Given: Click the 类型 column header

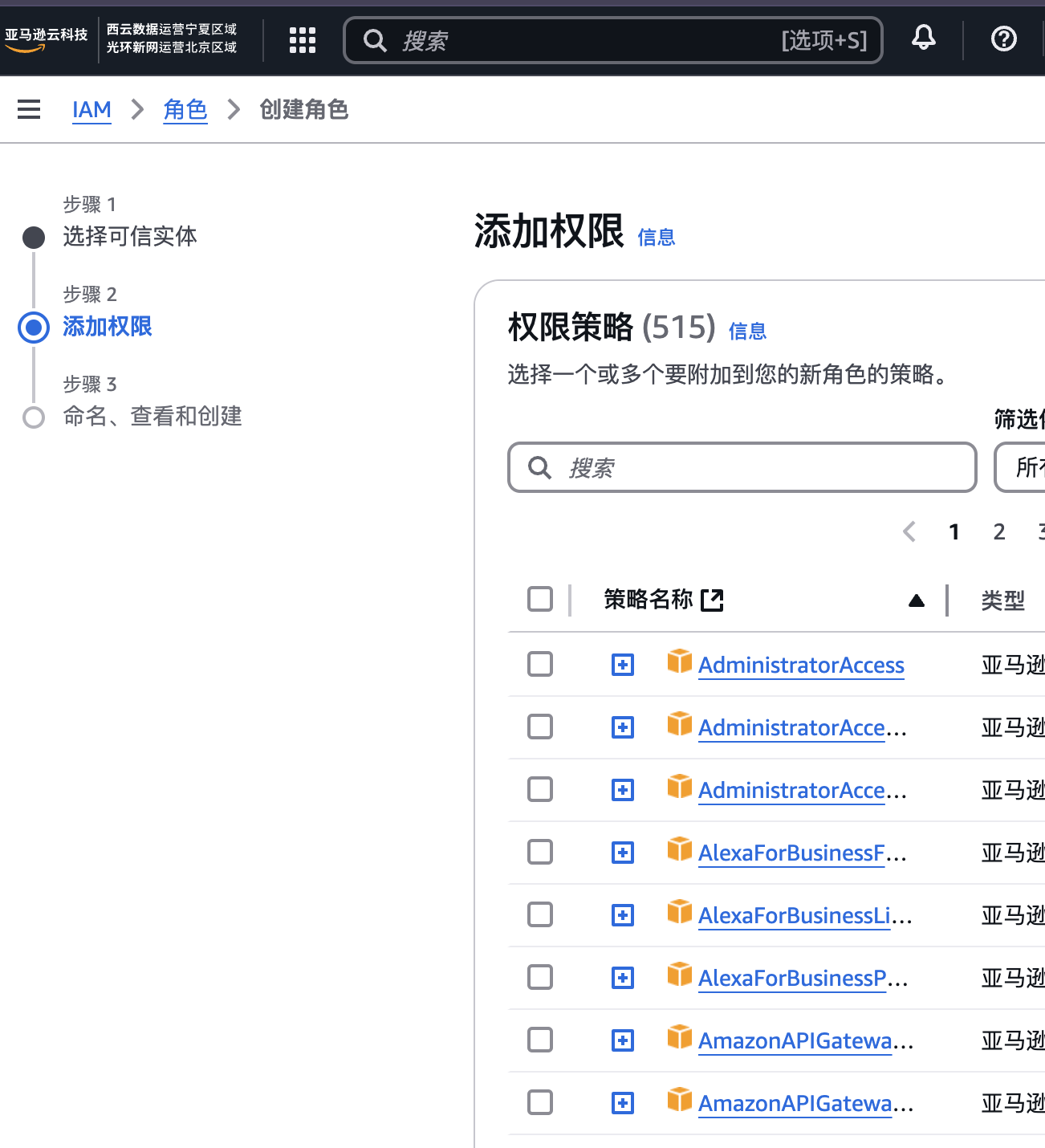Looking at the screenshot, I should point(1003,600).
